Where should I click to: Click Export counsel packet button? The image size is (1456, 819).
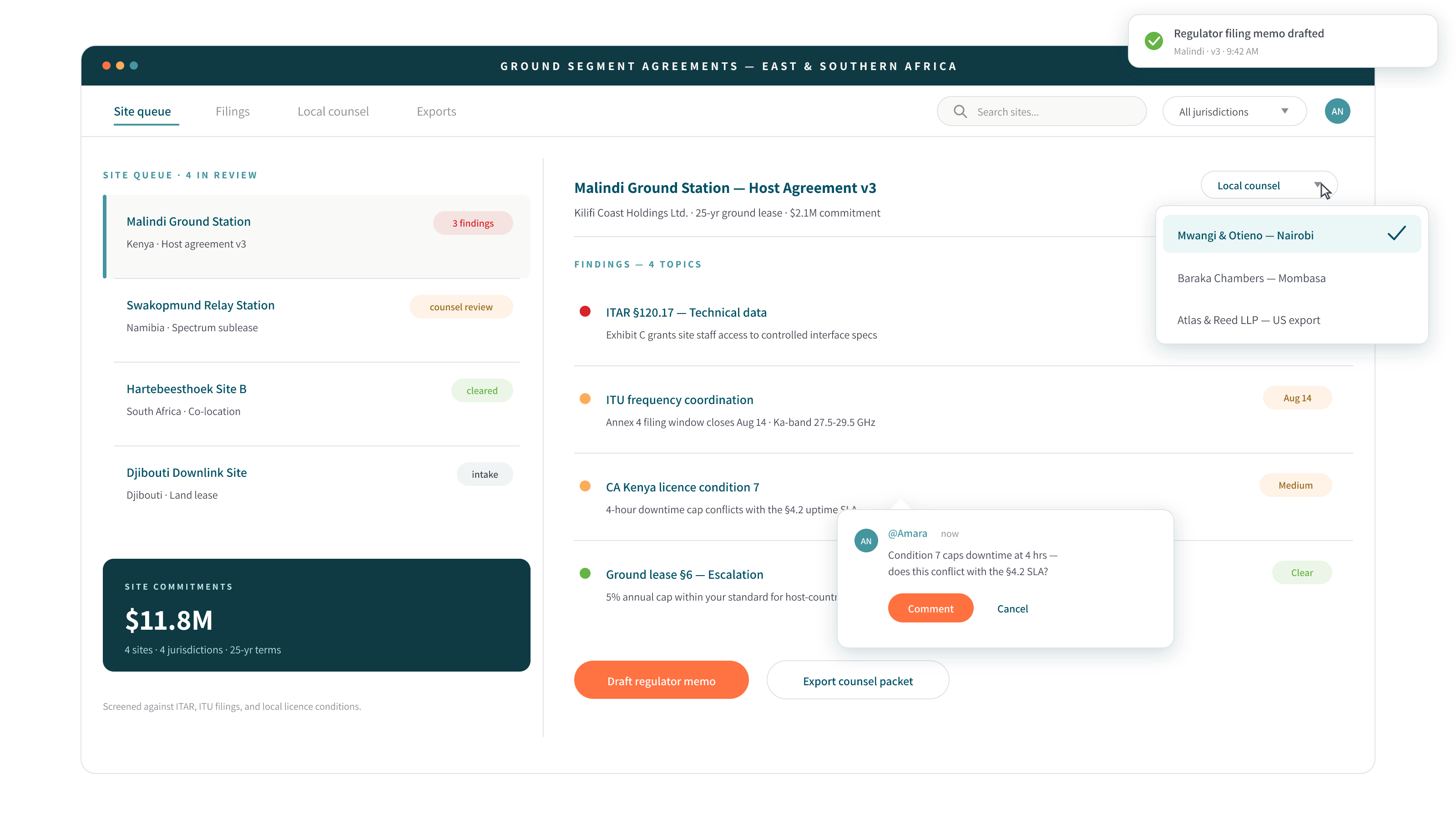pyautogui.click(x=857, y=681)
